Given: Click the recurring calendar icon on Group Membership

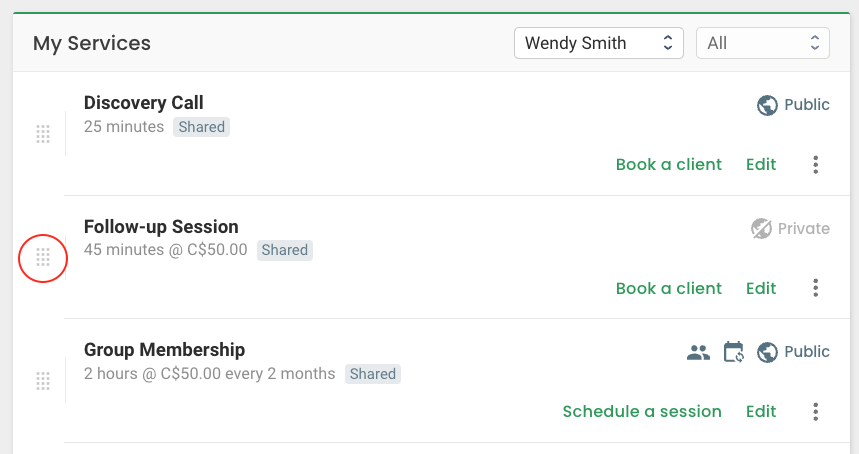Looking at the screenshot, I should tap(734, 352).
